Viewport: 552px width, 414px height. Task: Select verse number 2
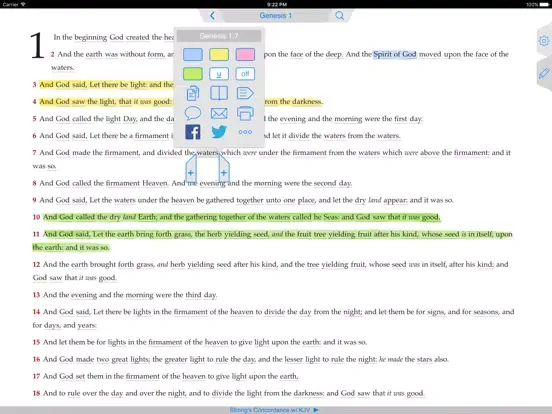52,54
